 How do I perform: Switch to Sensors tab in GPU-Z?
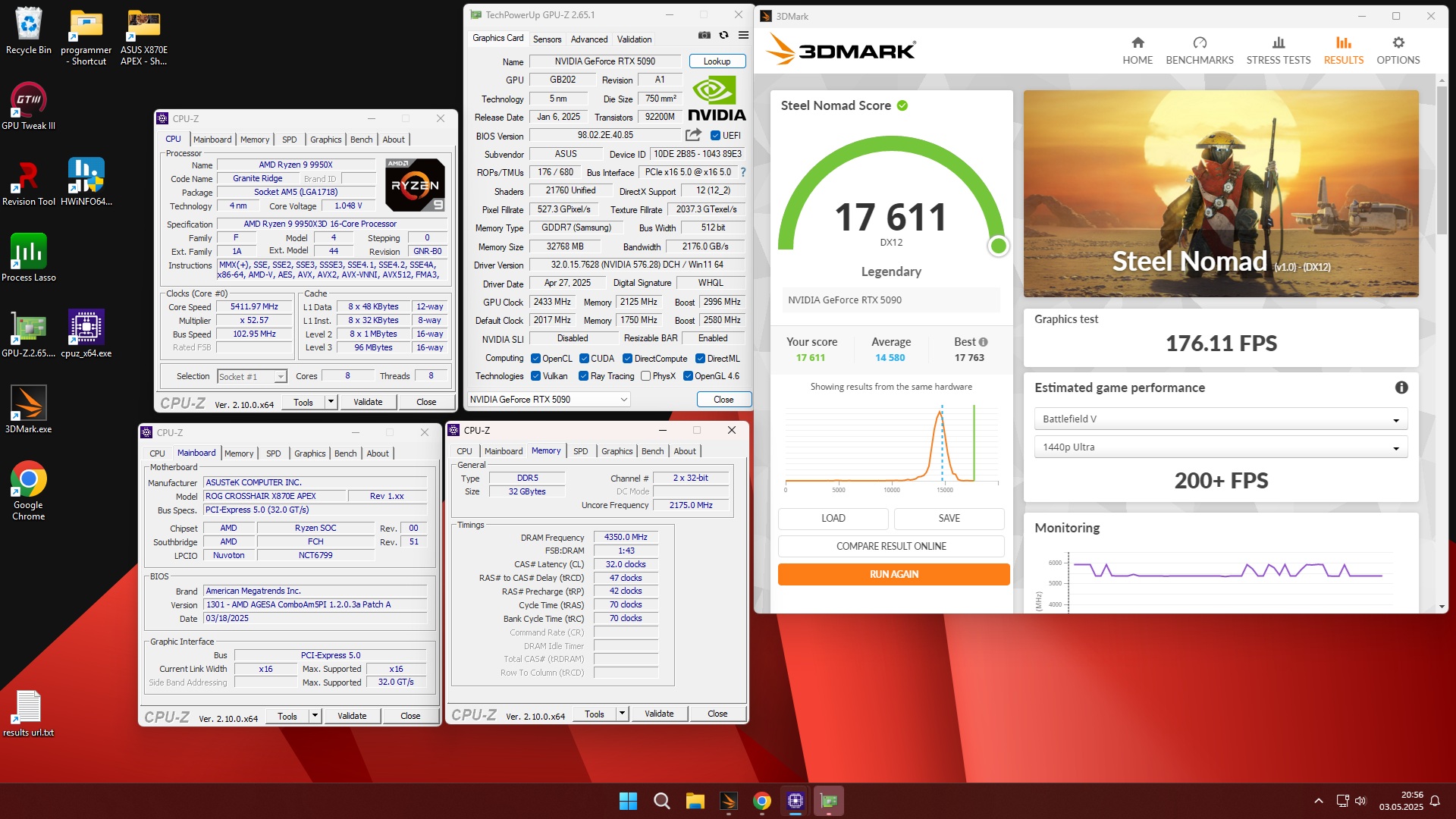point(547,39)
